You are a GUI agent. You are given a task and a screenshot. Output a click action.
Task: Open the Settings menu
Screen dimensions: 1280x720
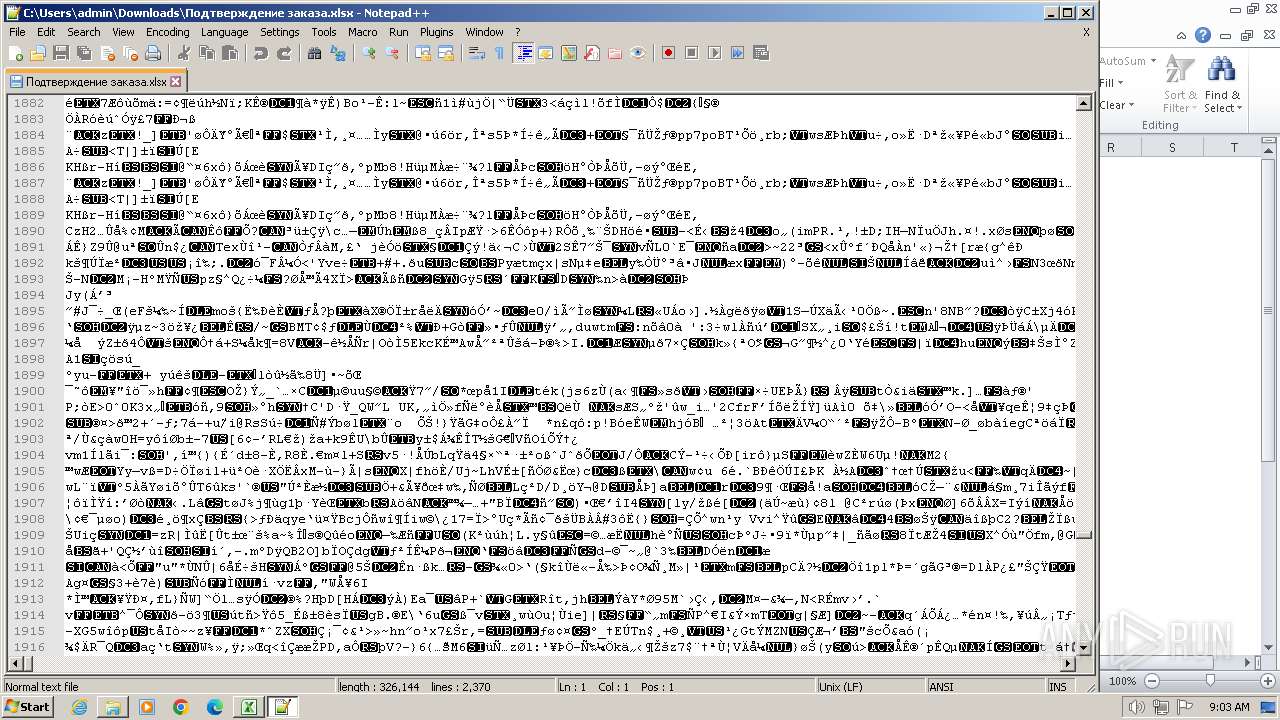coord(280,32)
